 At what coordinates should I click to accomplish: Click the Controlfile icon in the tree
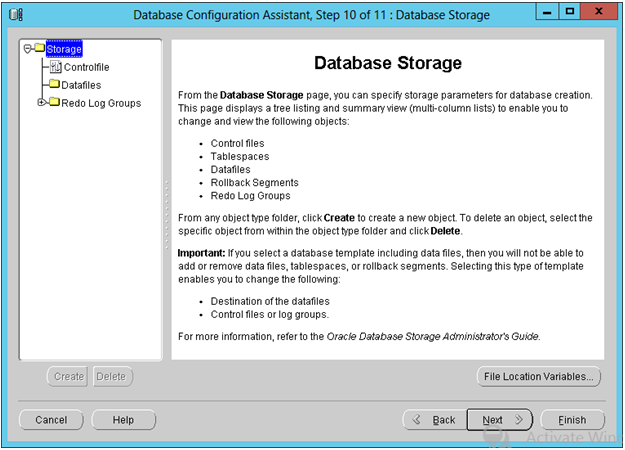click(x=54, y=67)
